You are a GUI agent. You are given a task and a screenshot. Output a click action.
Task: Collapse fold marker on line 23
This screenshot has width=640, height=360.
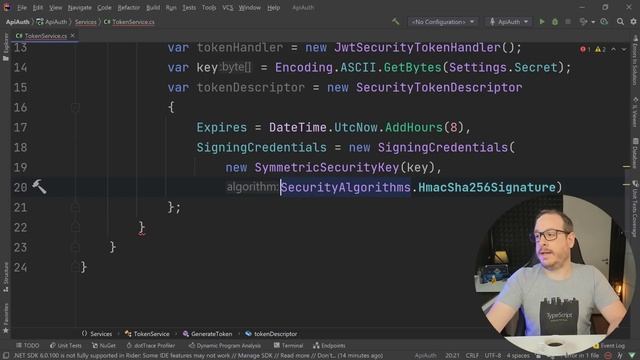coord(75,247)
